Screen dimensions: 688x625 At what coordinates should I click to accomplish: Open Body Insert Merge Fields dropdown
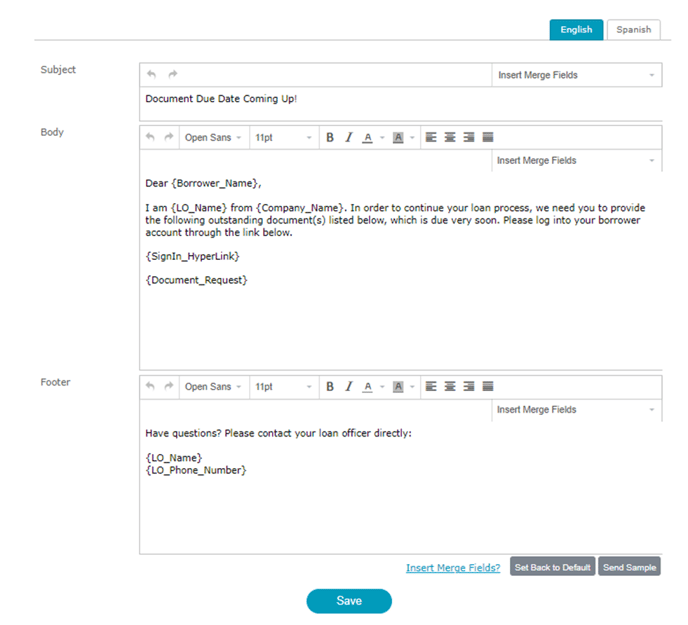pyautogui.click(x=577, y=161)
